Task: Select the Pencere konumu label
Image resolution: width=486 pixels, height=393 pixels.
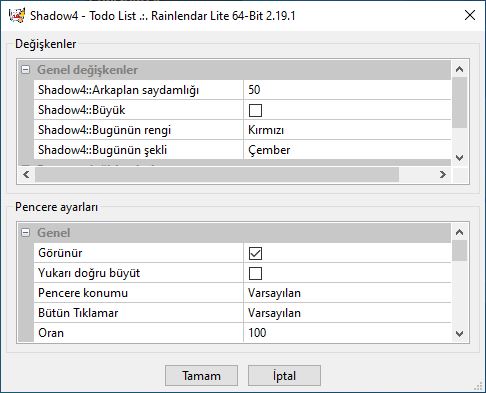Action: point(83,293)
